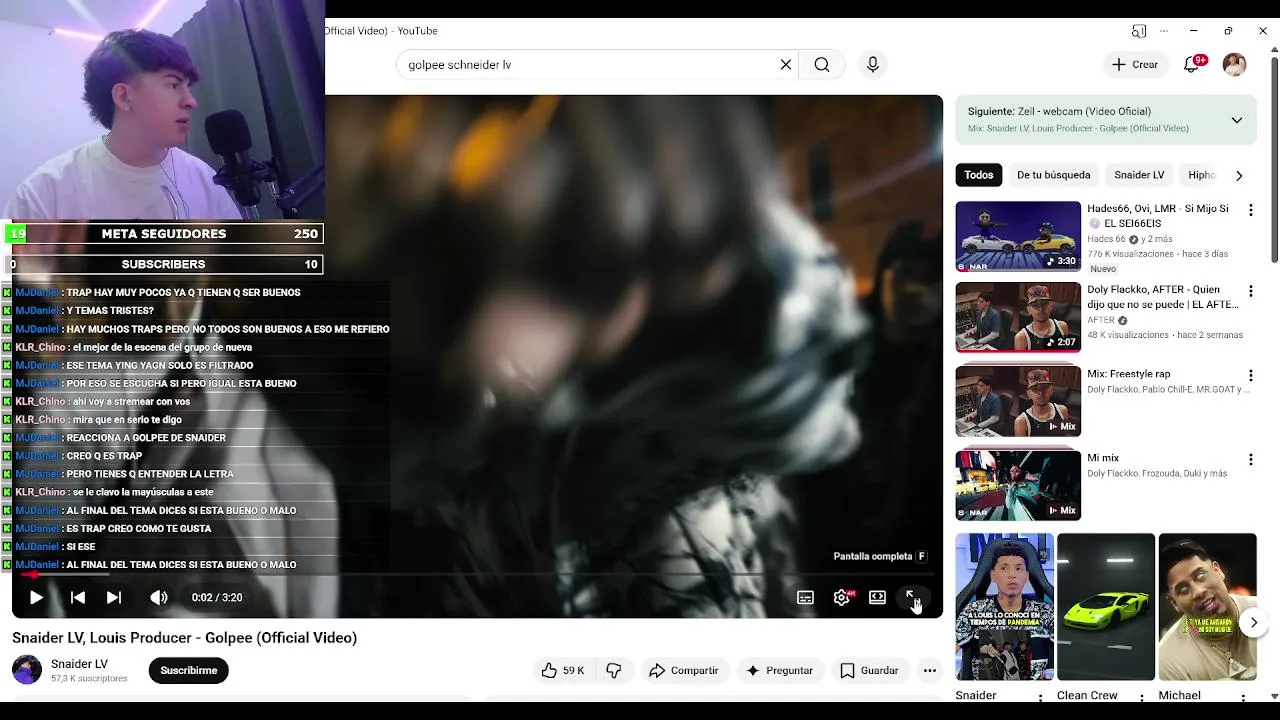Open options for Hades66 Si Mijo Si video
The image size is (1280, 720).
(1250, 210)
